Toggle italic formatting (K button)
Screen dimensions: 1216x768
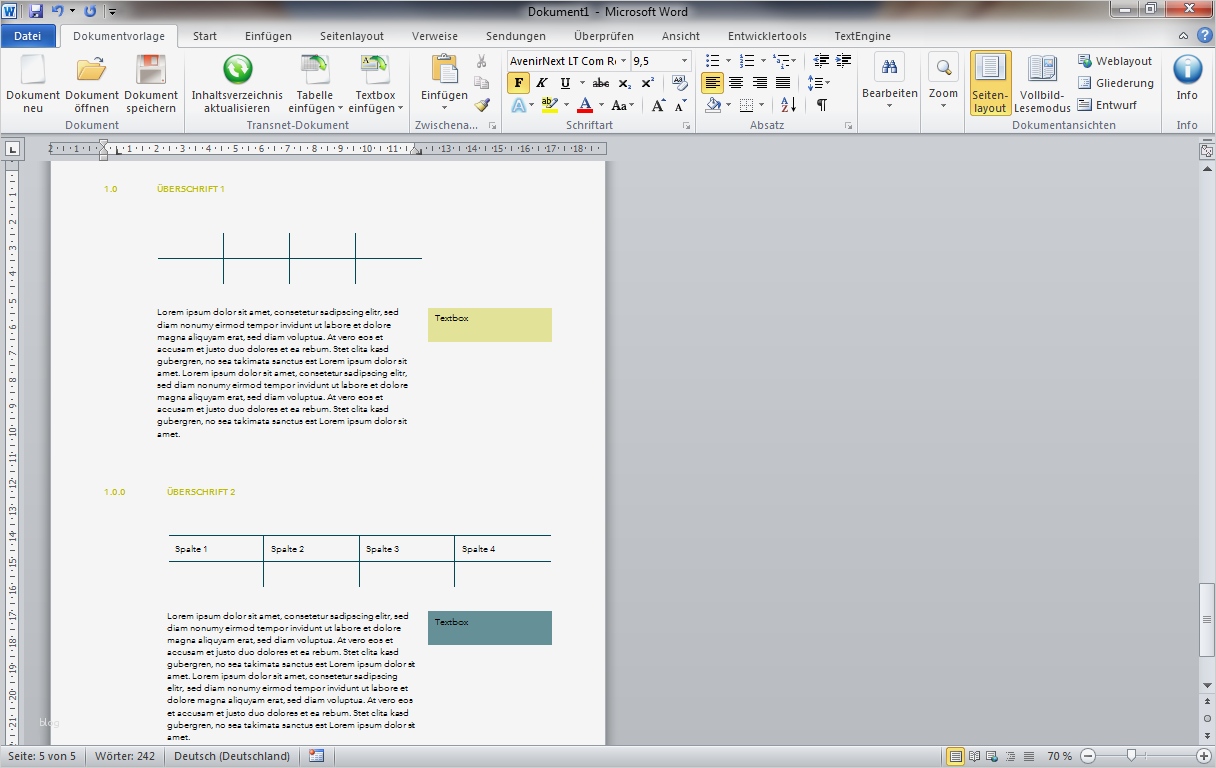tap(542, 83)
